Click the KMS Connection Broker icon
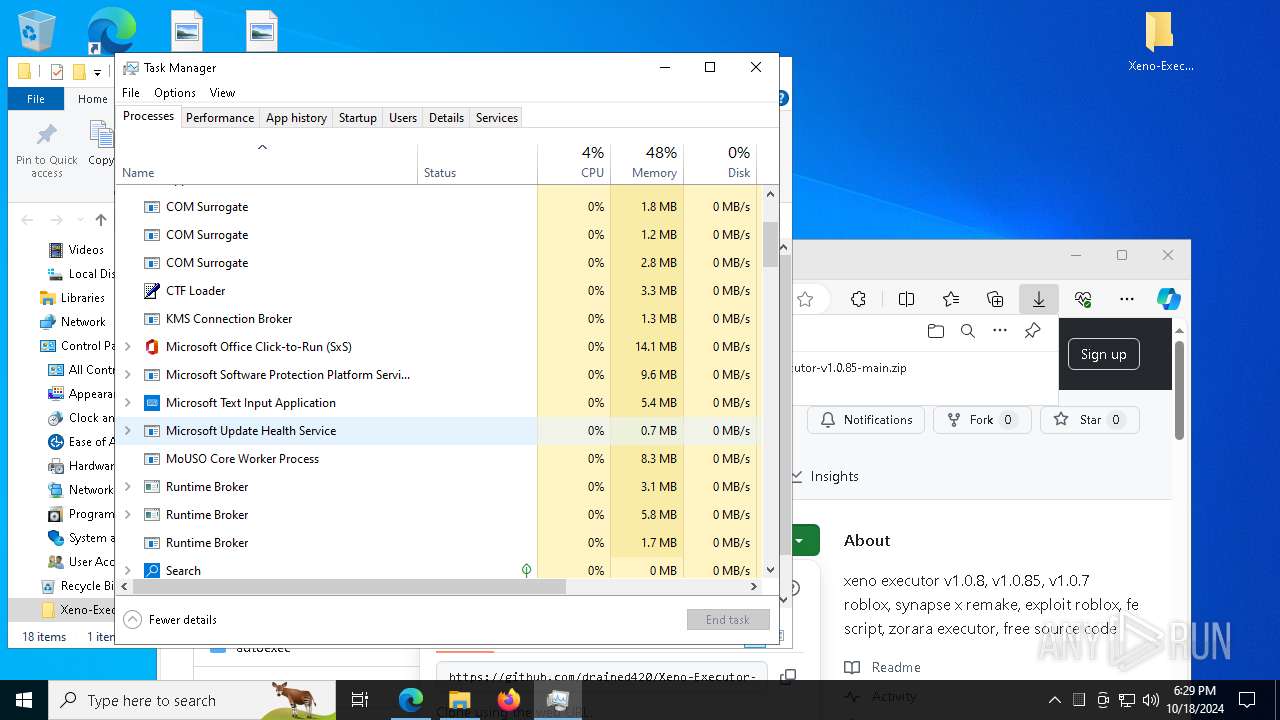The height and width of the screenshot is (720, 1280). point(152,319)
